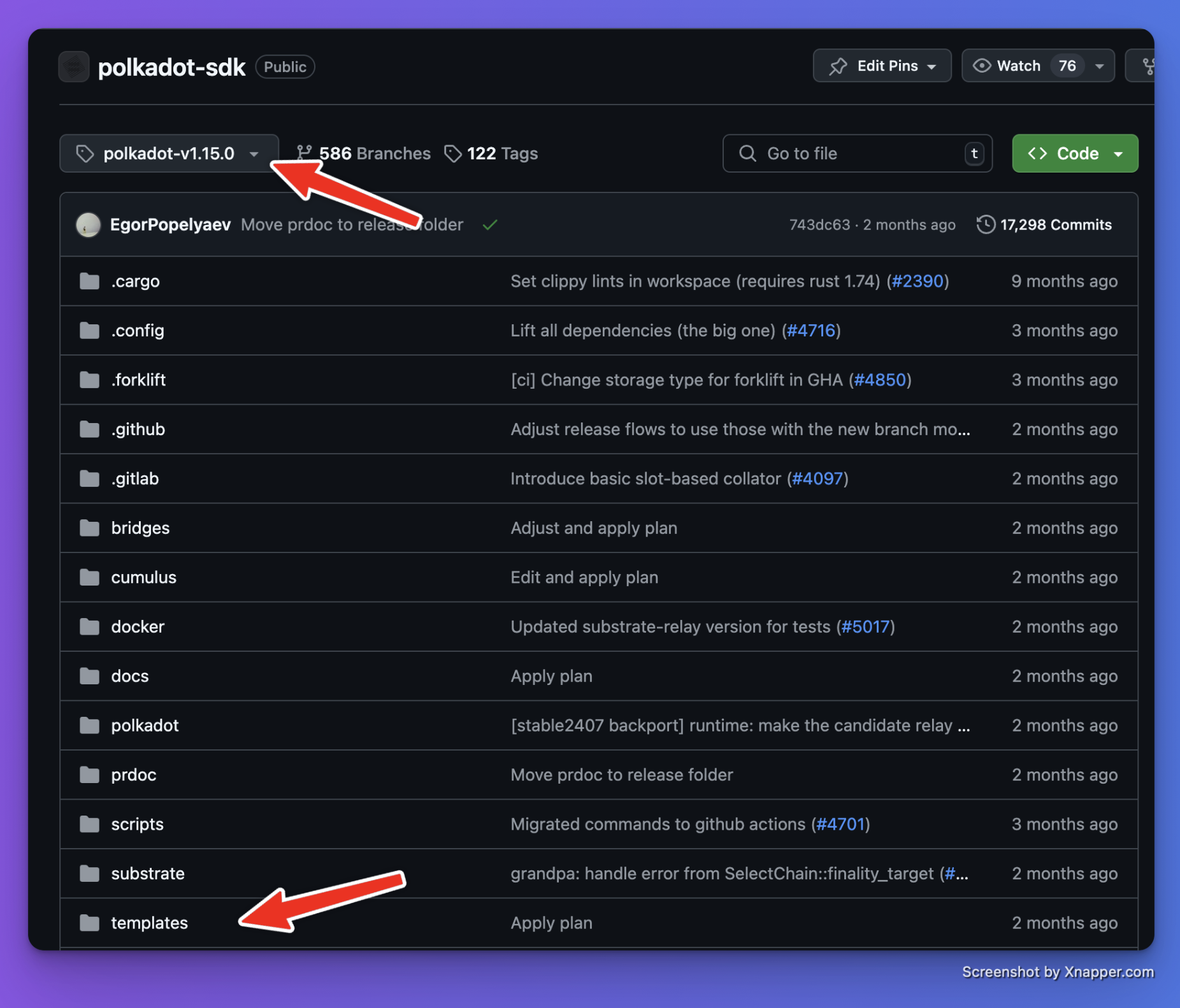Click the .config folder icon
Image resolution: width=1180 pixels, height=1008 pixels.
pyautogui.click(x=89, y=331)
